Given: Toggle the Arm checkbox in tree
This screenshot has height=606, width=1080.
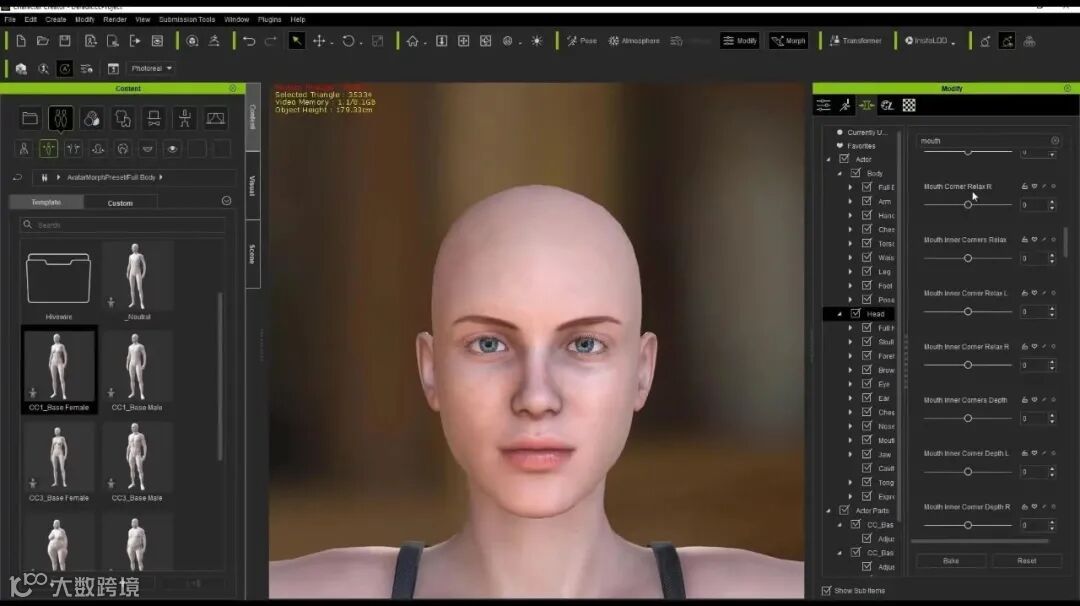Looking at the screenshot, I should tap(867, 201).
